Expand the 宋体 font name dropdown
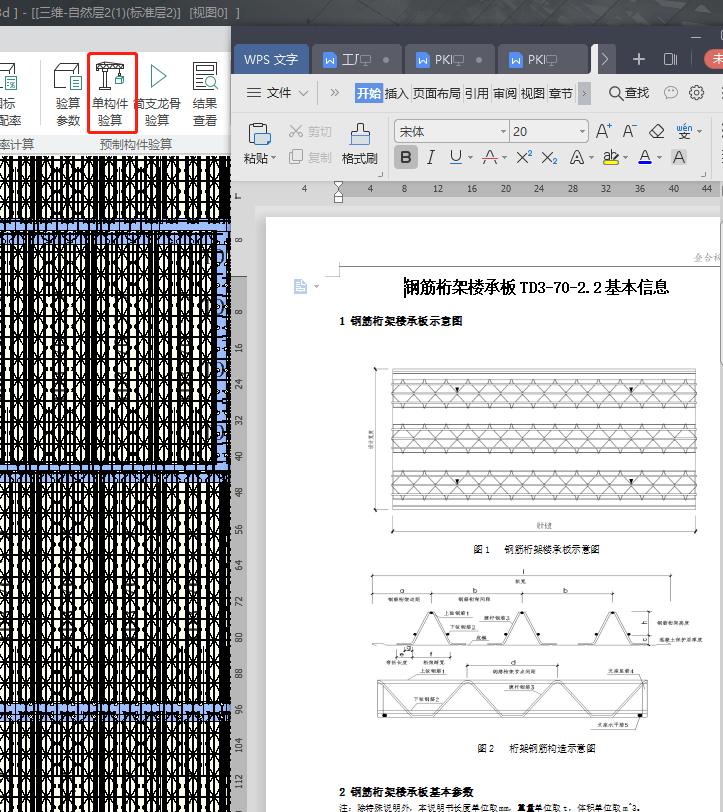This screenshot has width=723, height=812. [503, 131]
